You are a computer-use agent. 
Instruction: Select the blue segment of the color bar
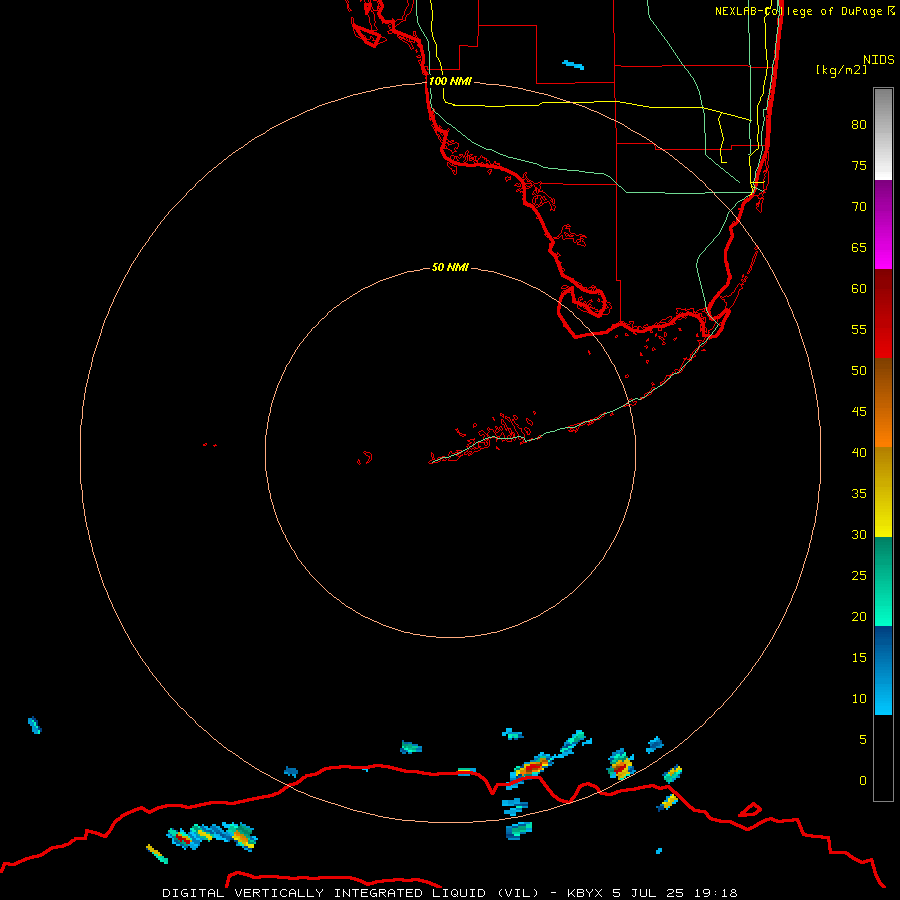[883, 670]
